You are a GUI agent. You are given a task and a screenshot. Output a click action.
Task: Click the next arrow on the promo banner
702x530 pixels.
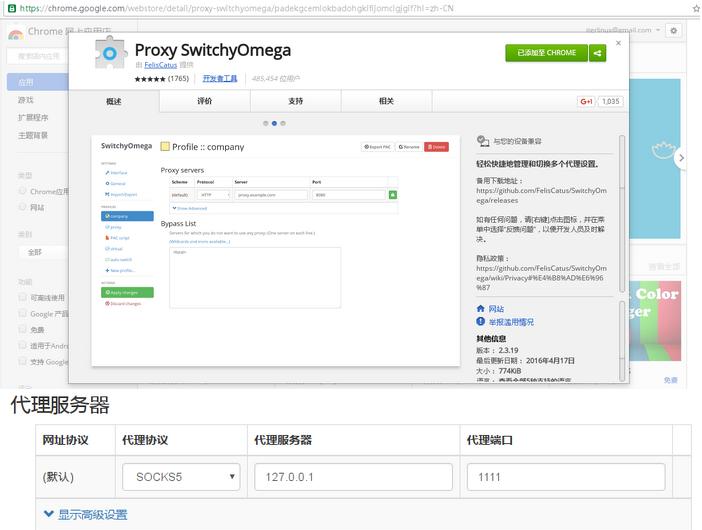click(681, 158)
